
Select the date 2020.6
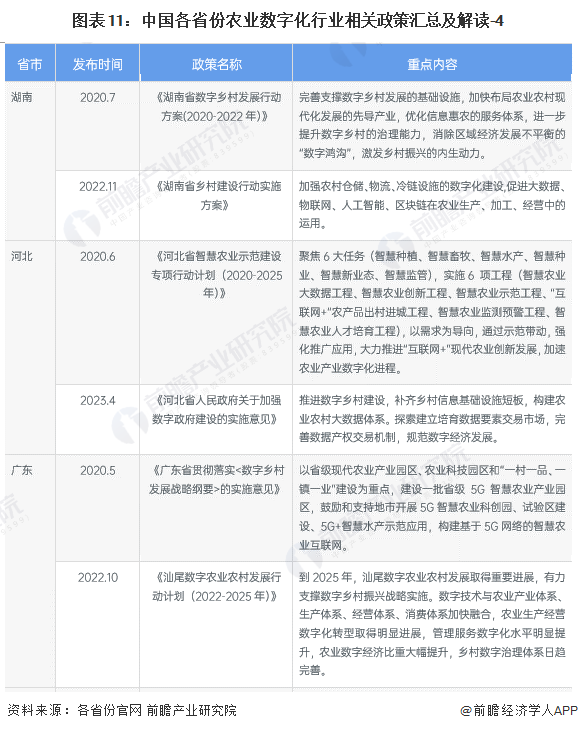tap(97, 256)
